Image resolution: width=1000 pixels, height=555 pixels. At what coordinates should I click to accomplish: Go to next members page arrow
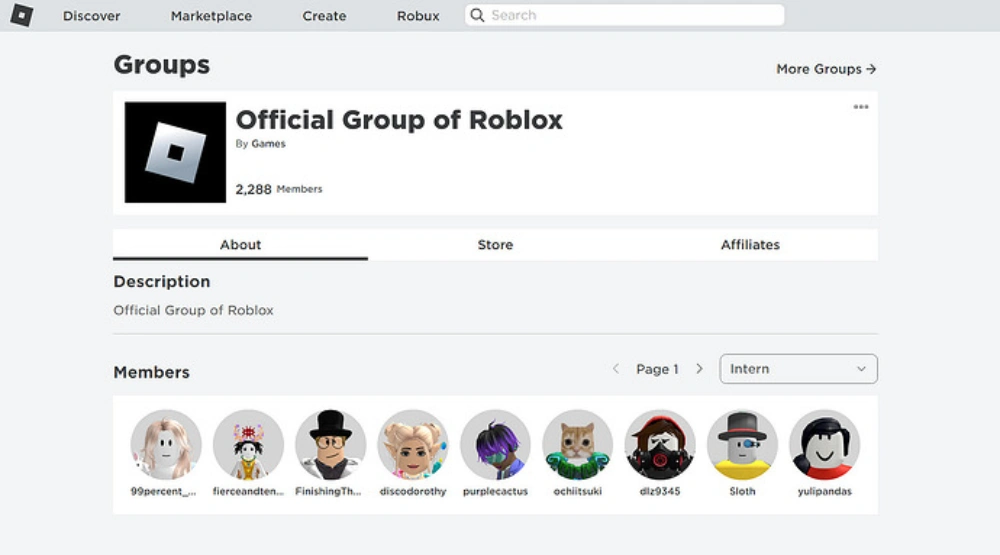tap(699, 369)
